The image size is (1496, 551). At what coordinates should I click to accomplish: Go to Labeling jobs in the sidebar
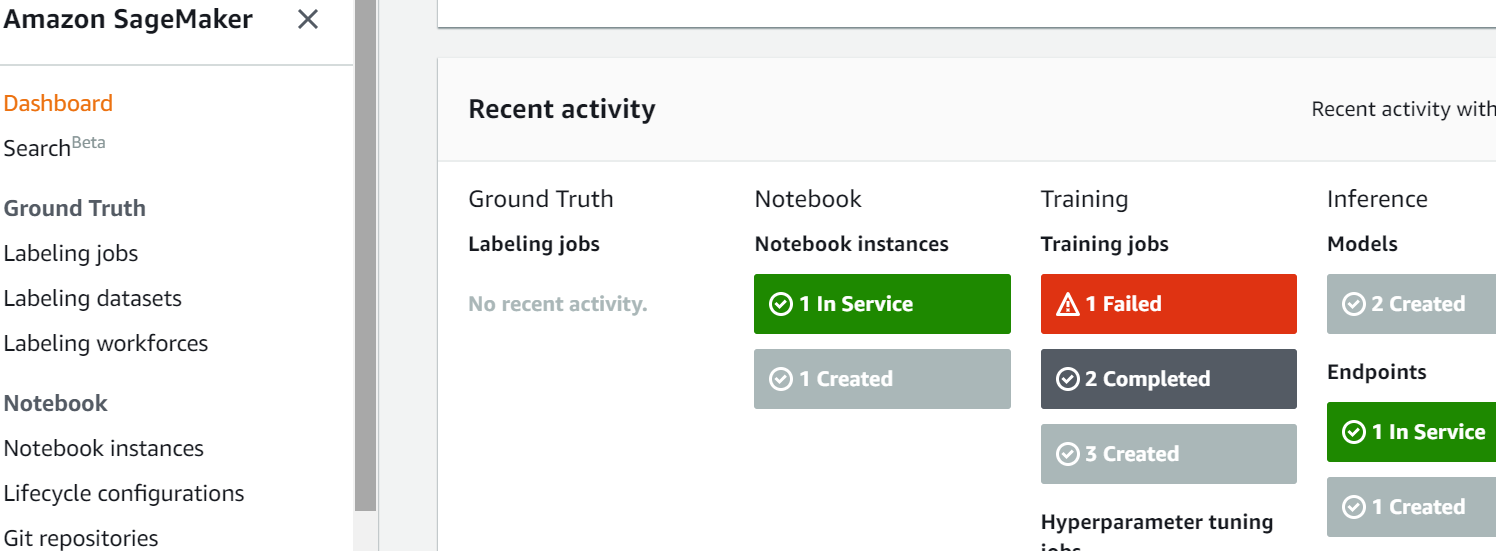(71, 253)
